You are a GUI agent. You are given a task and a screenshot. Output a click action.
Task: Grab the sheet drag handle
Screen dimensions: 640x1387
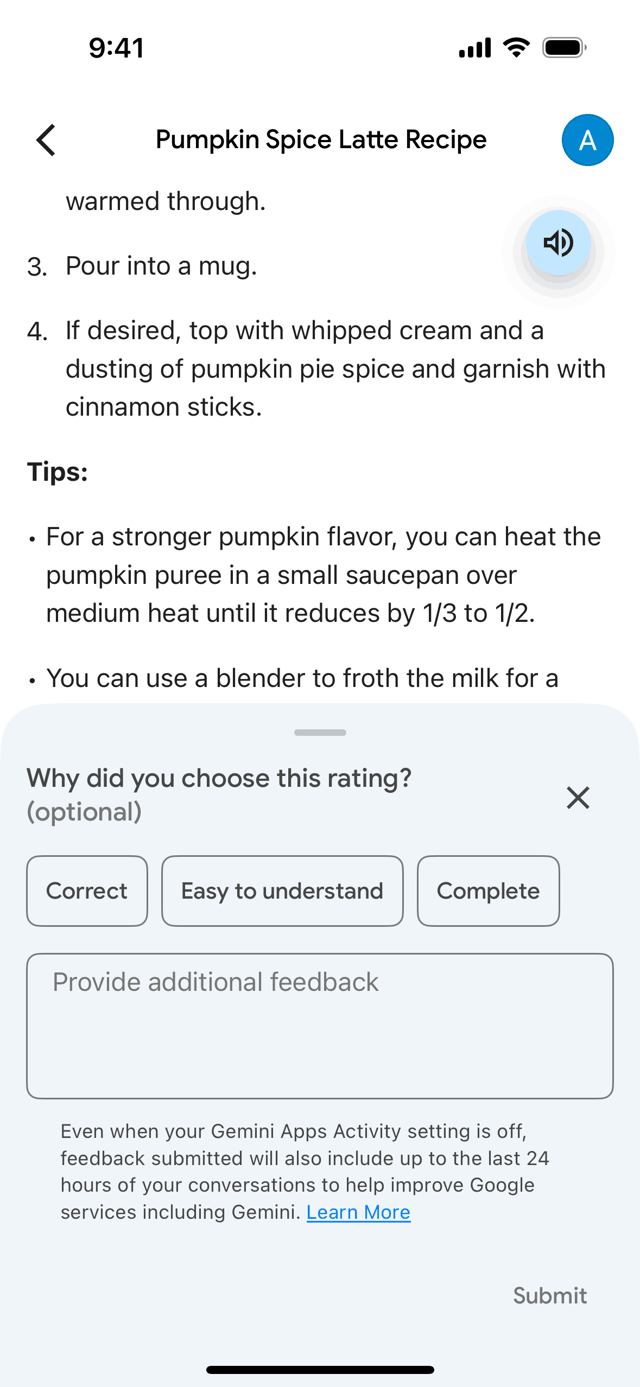(320, 733)
